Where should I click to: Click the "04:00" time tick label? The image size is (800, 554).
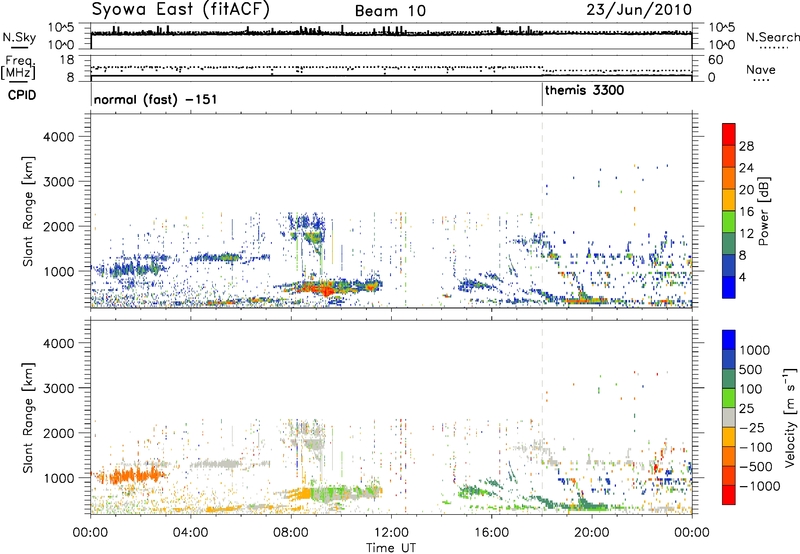[190, 533]
